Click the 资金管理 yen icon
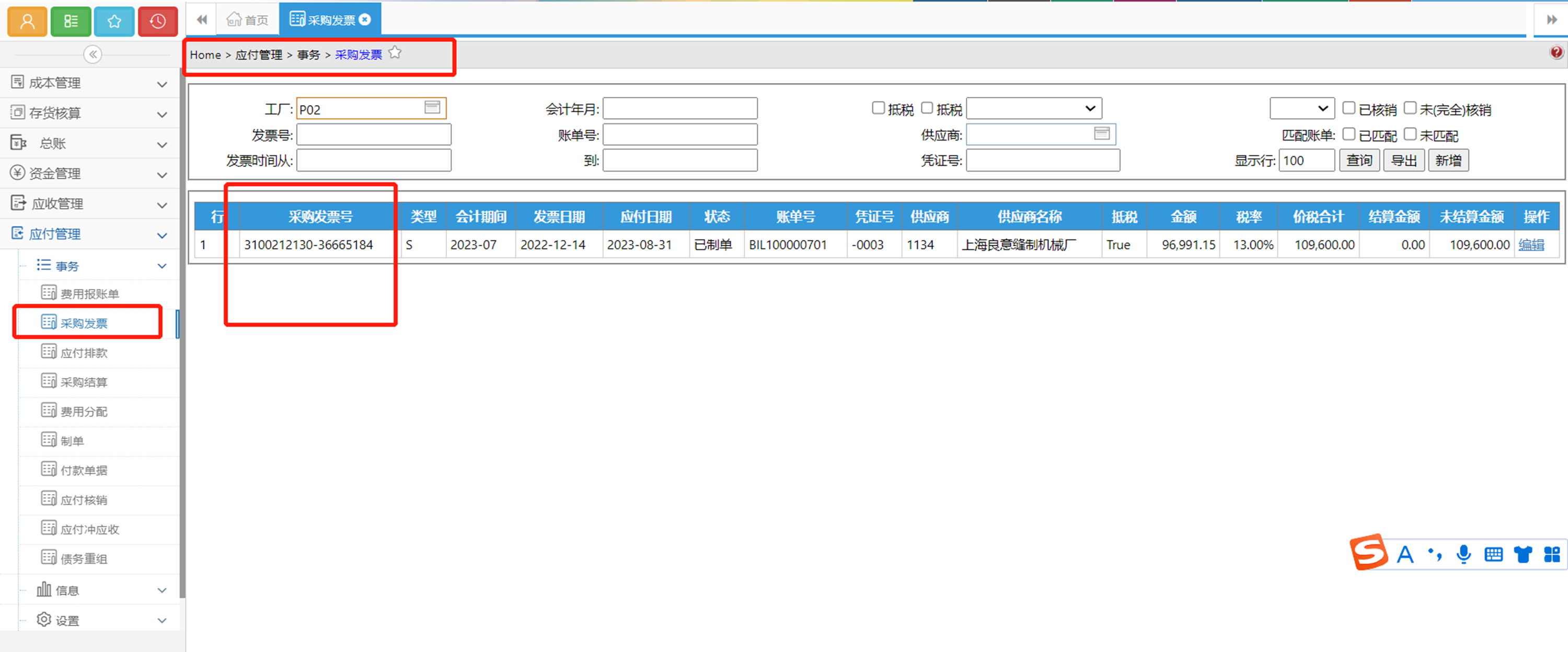Screen dimensions: 1568x652 [x=17, y=173]
